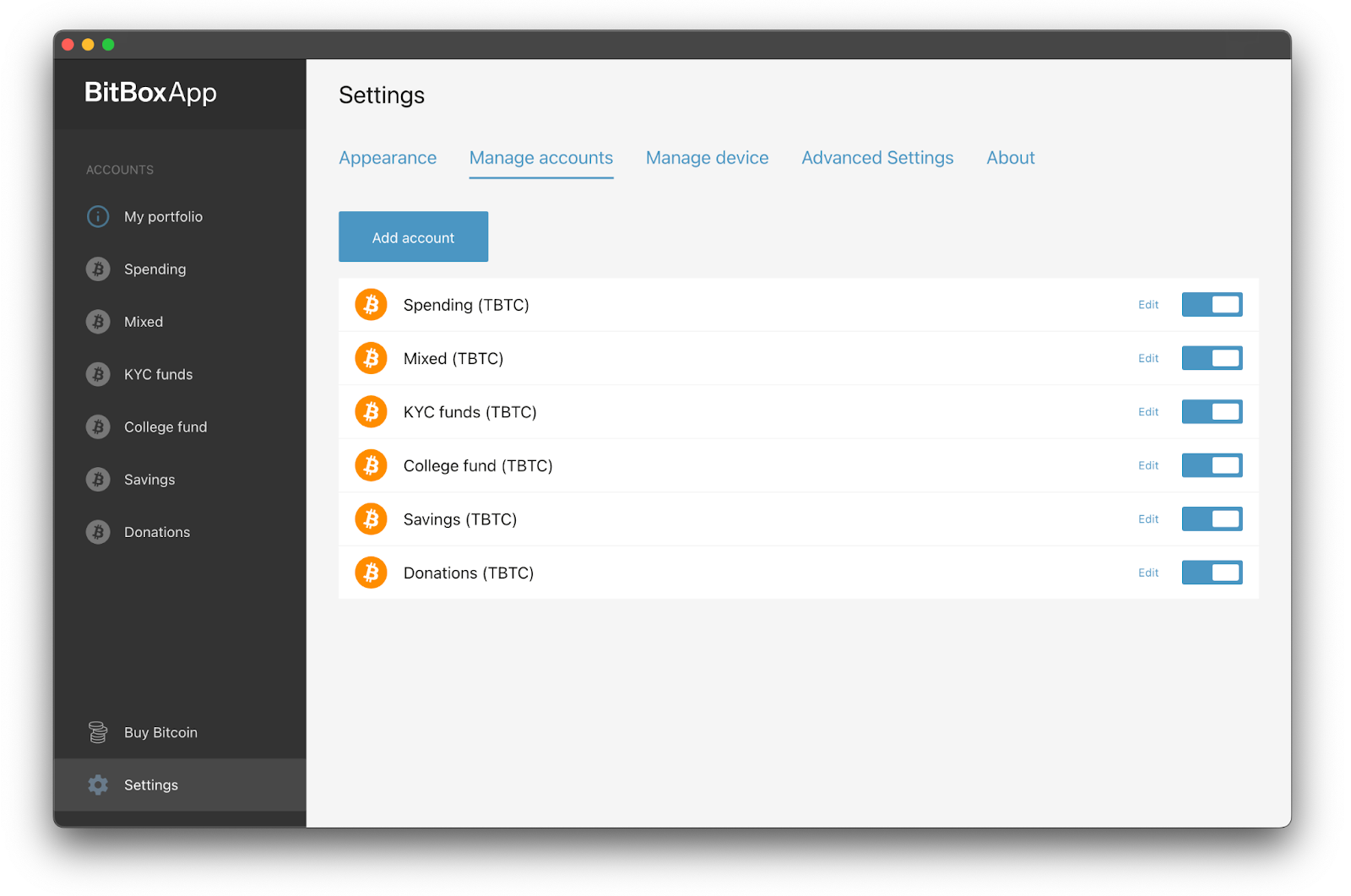Open the KYC funds account in sidebar
1351x896 pixels.
tap(180, 374)
